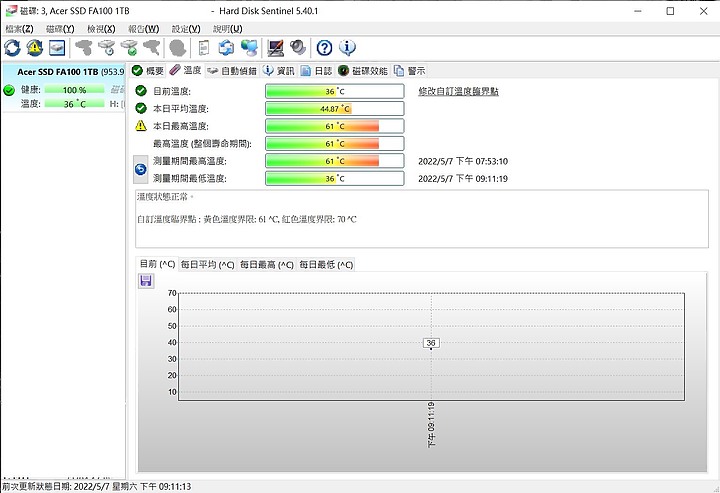Click the send report envelope icon
The width and height of the screenshot is (720, 493).
pyautogui.click(x=226, y=48)
